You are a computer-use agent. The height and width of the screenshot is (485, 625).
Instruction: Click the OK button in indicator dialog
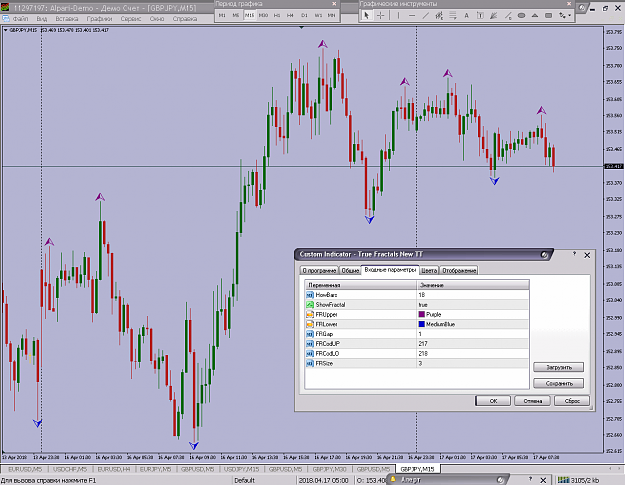coord(493,401)
